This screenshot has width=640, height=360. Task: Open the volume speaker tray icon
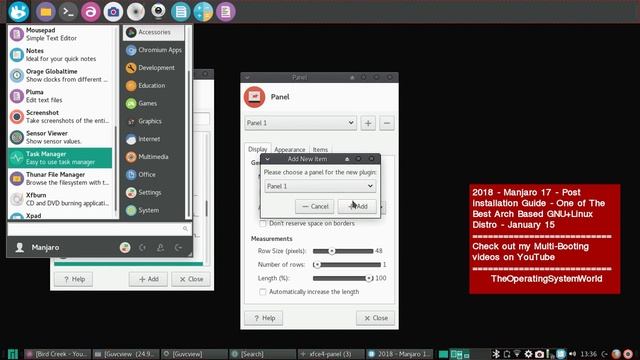click(x=573, y=354)
